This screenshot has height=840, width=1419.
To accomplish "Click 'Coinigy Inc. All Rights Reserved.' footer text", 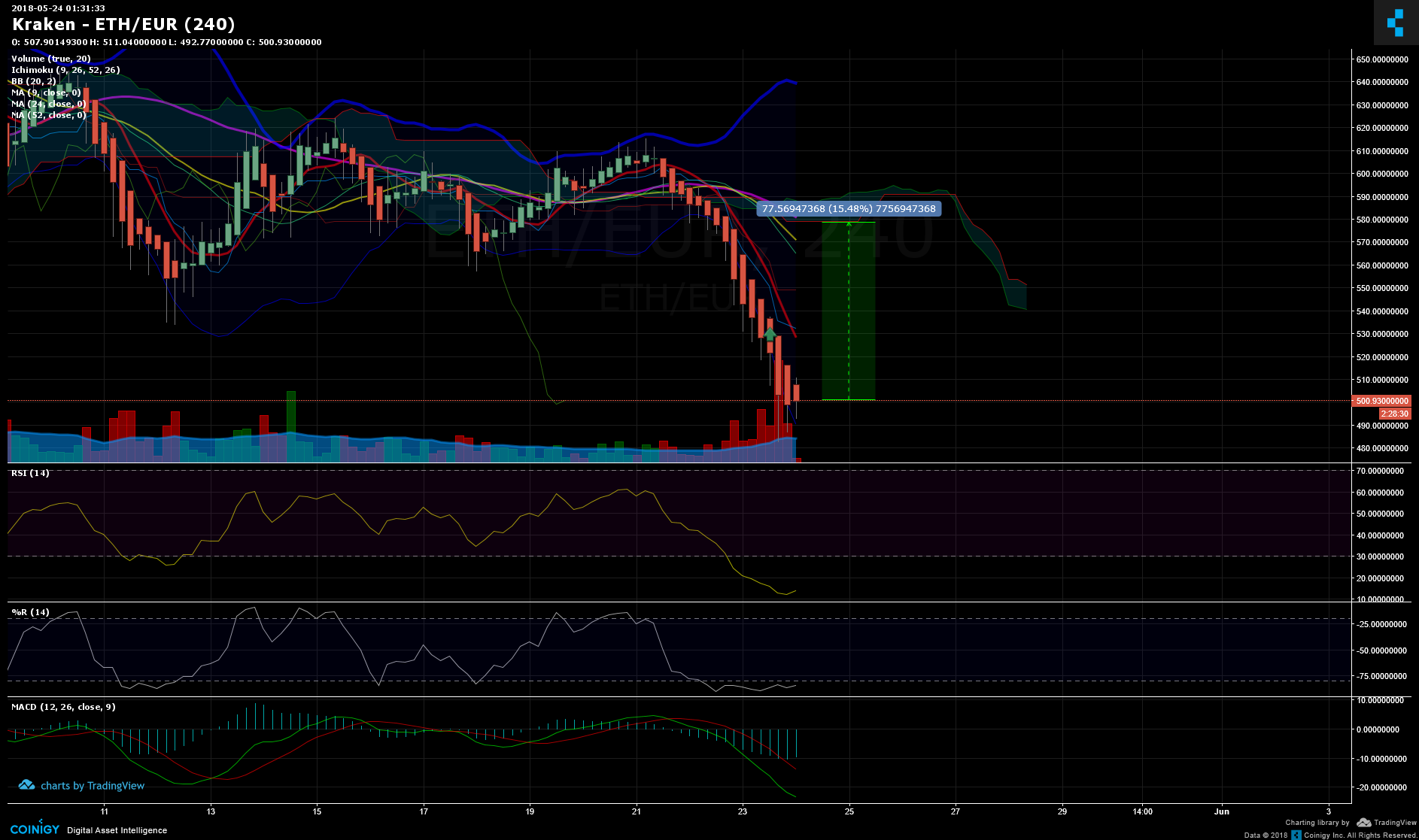I will (x=1360, y=835).
